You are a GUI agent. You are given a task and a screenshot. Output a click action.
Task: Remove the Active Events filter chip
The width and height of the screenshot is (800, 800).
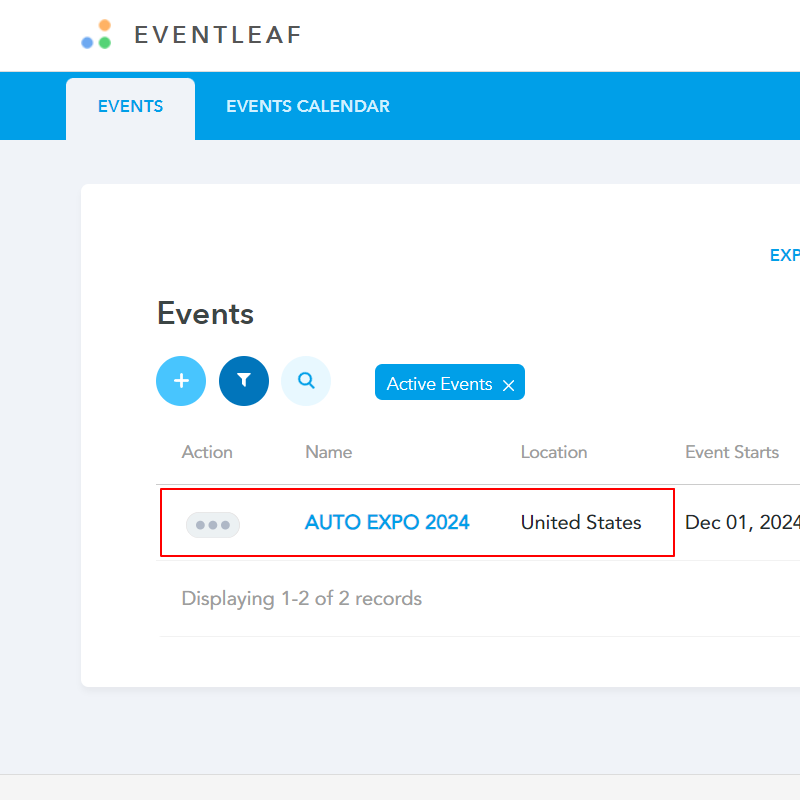click(x=508, y=385)
